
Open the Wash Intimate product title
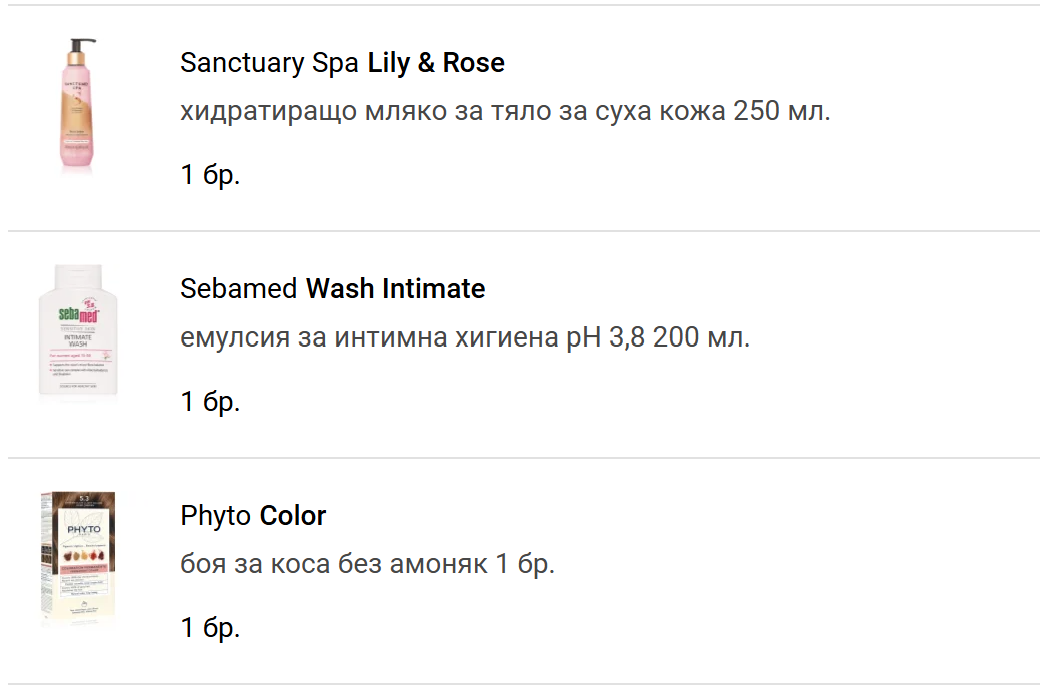395,289
